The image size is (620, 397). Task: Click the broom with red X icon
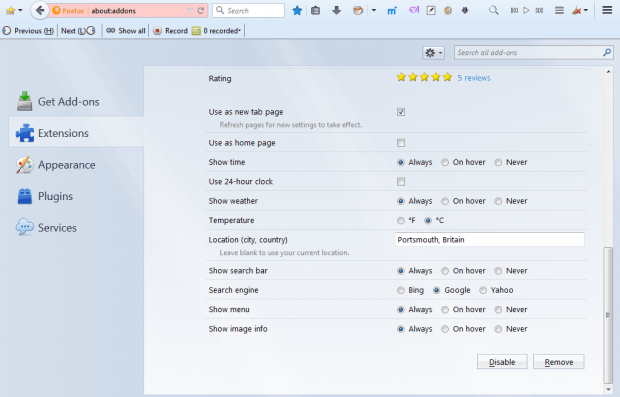click(x=577, y=11)
